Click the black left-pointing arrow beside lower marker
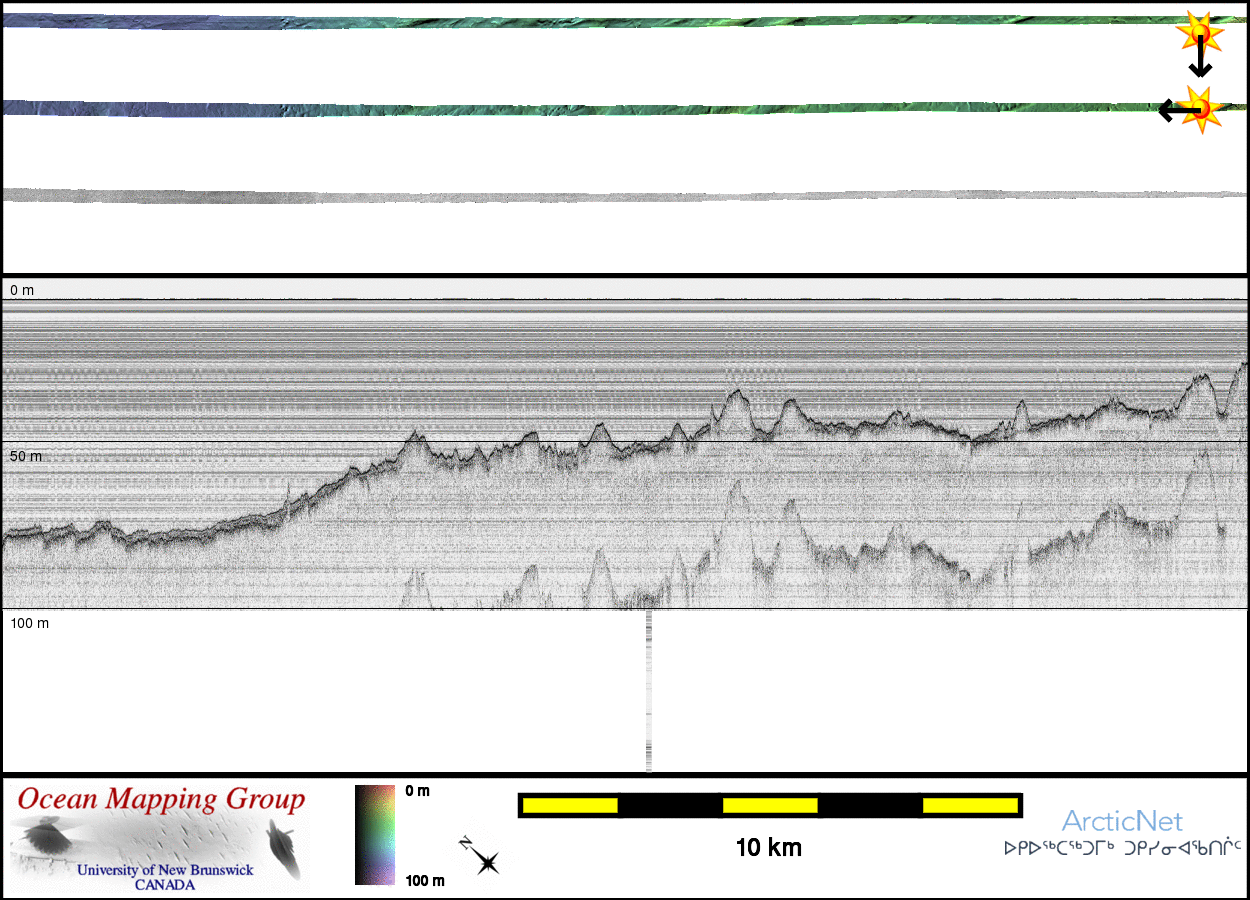The height and width of the screenshot is (900, 1250). (1170, 110)
